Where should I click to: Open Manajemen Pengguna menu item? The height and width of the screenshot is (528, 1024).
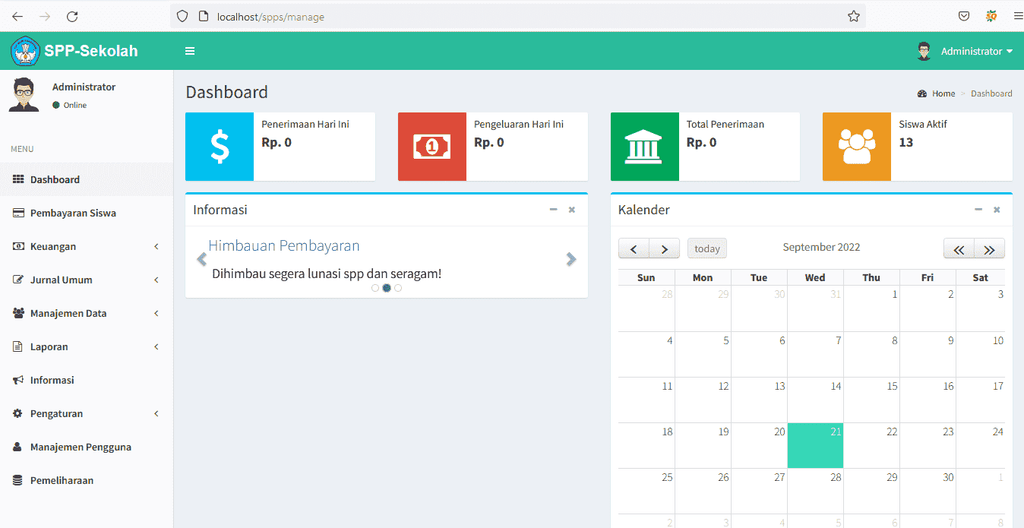click(86, 447)
